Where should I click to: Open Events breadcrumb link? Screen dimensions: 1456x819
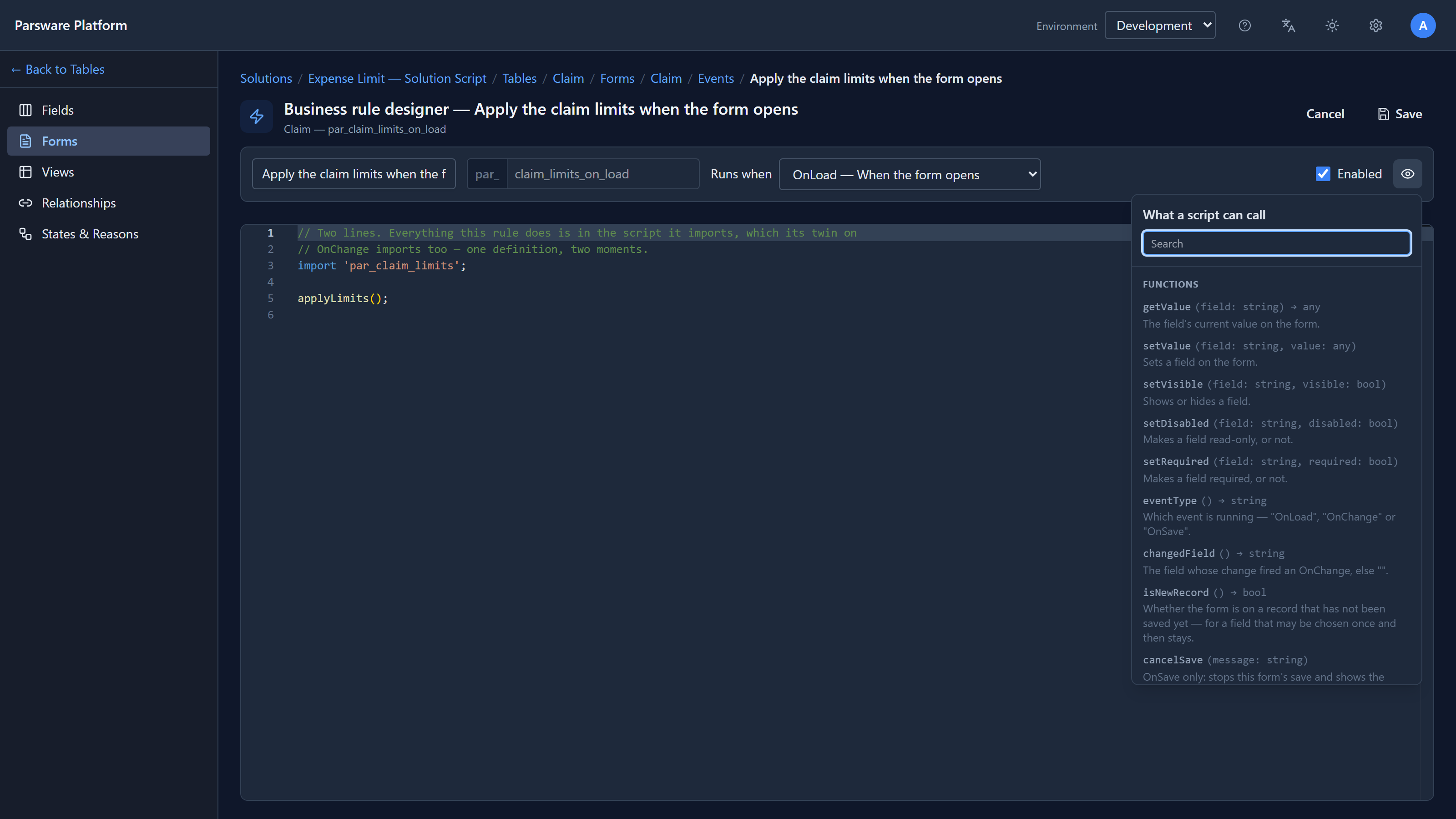tap(716, 79)
